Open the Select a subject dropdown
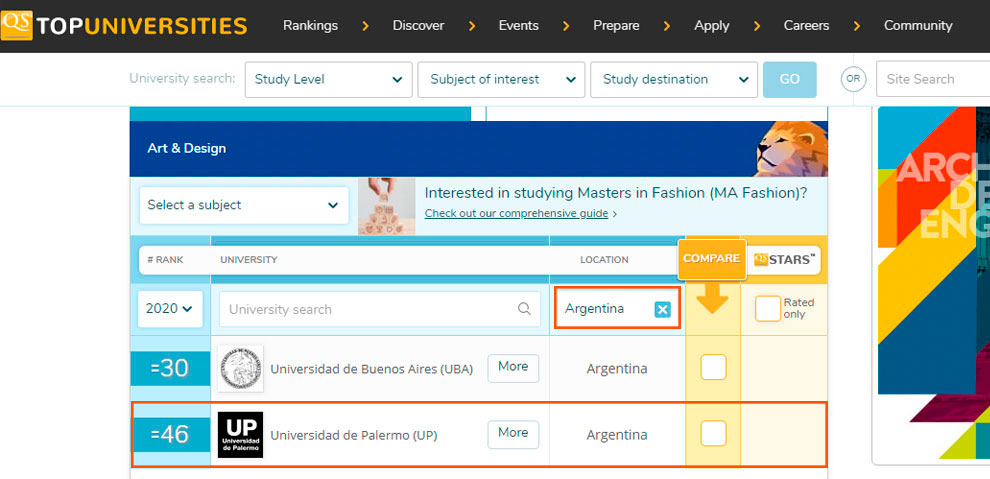The width and height of the screenshot is (990, 479). tap(244, 205)
